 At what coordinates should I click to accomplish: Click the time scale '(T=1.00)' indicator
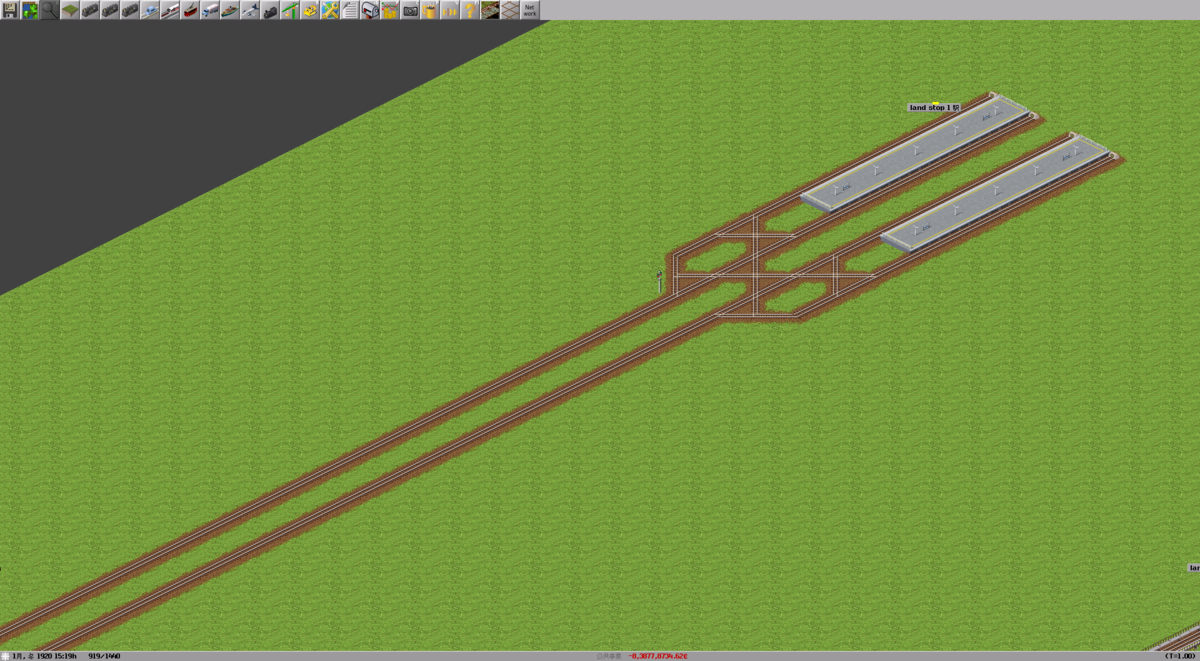pos(1180,656)
